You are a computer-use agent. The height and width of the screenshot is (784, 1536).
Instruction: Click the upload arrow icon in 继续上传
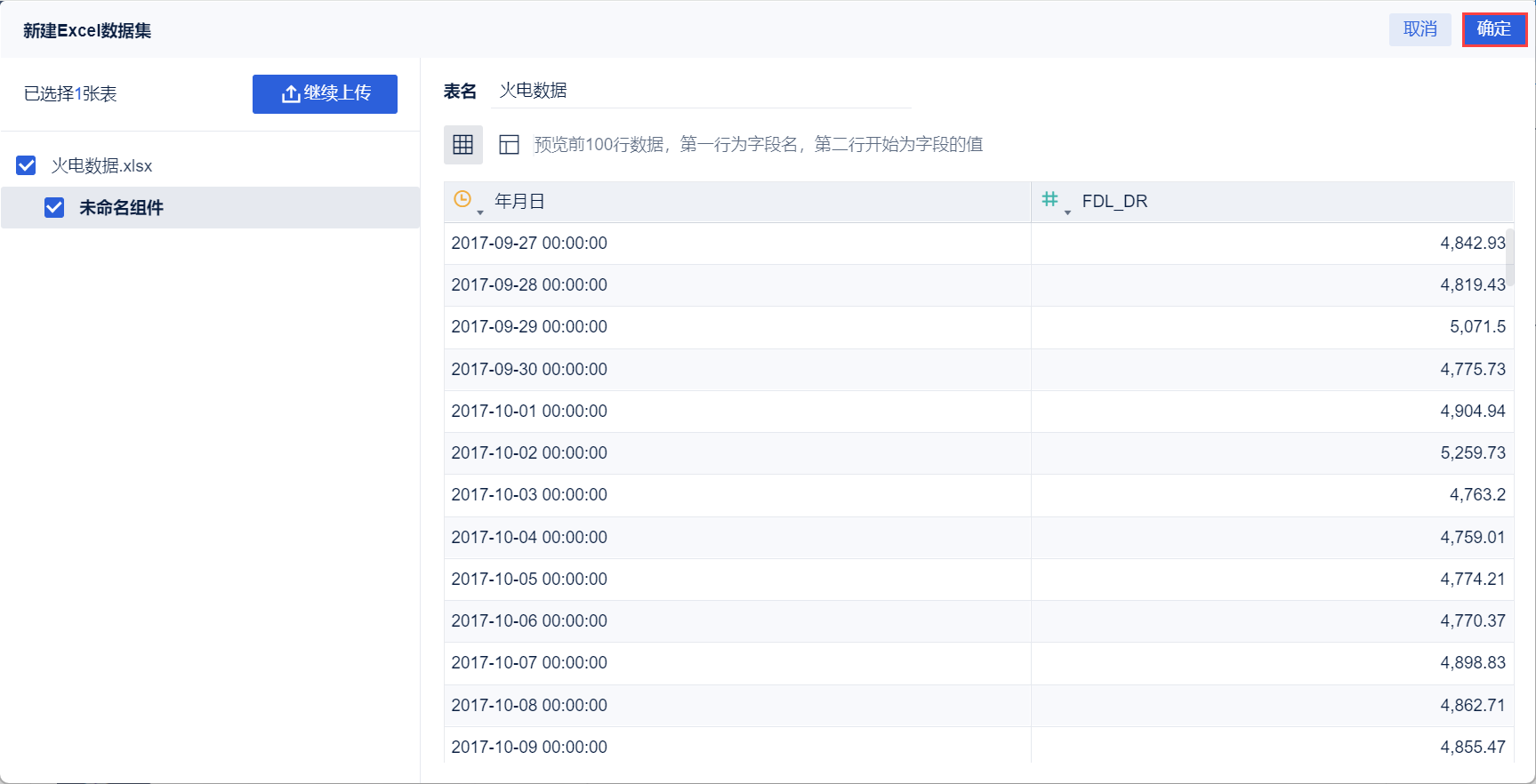291,94
